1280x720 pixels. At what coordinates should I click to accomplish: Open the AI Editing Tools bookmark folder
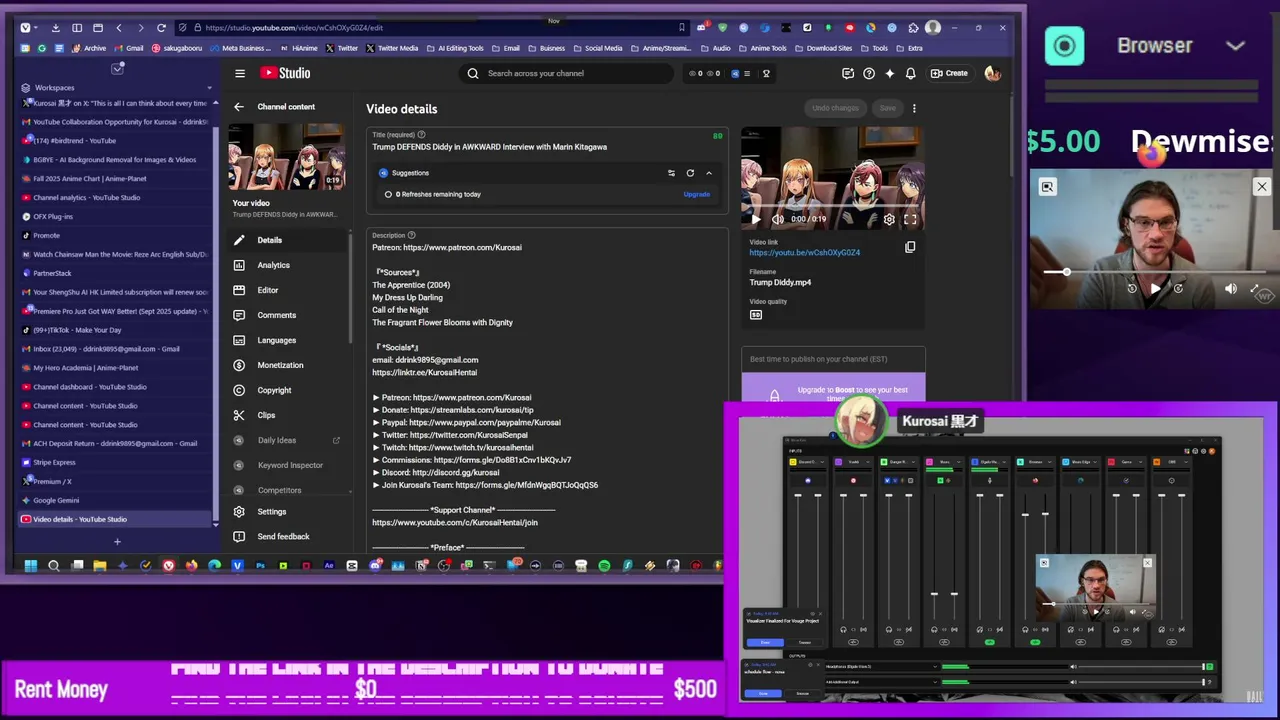click(x=454, y=48)
